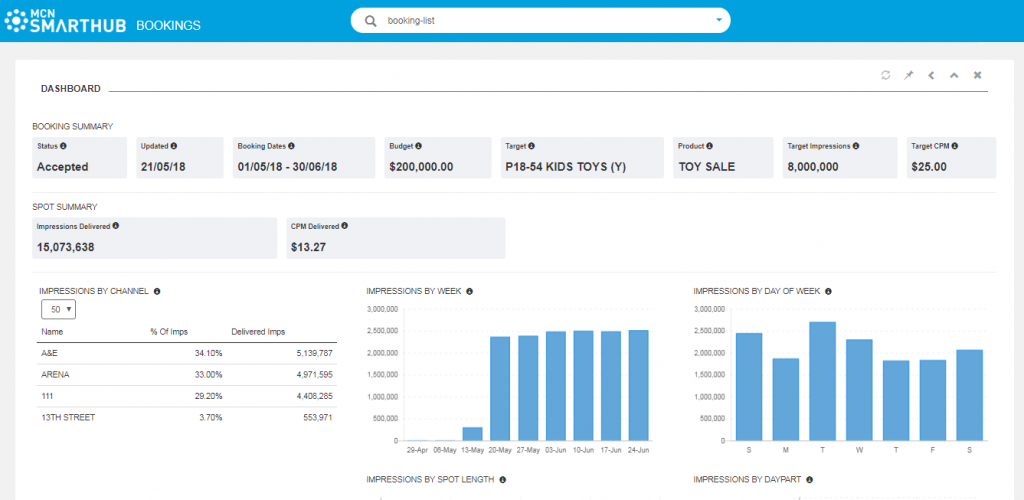Click the MCN SmartHub logo
The height and width of the screenshot is (500, 1024).
65,21
